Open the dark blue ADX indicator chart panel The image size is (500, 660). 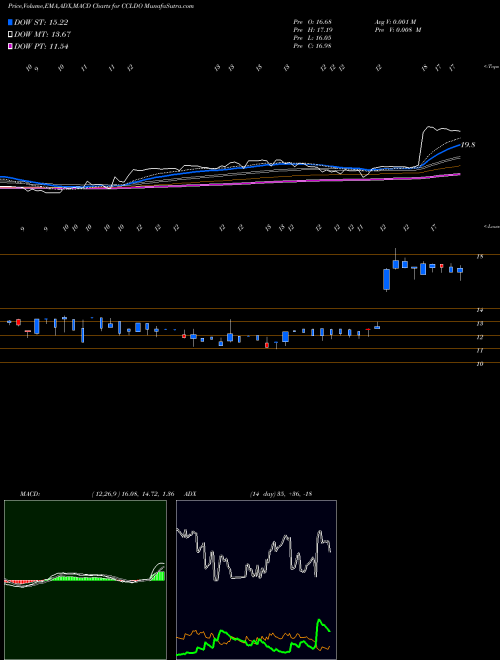click(x=256, y=580)
